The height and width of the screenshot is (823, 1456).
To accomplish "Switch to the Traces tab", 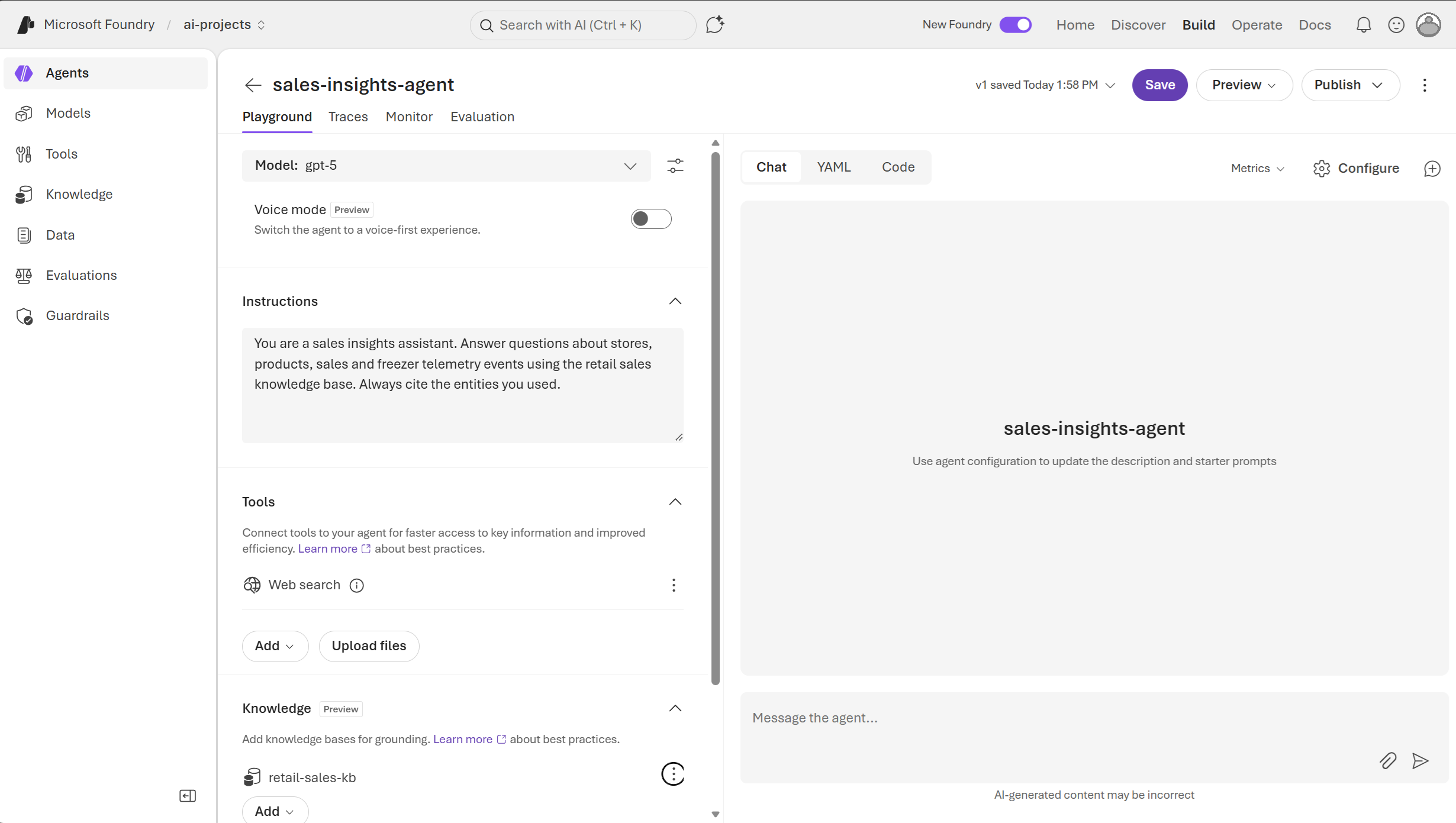I will coord(348,117).
